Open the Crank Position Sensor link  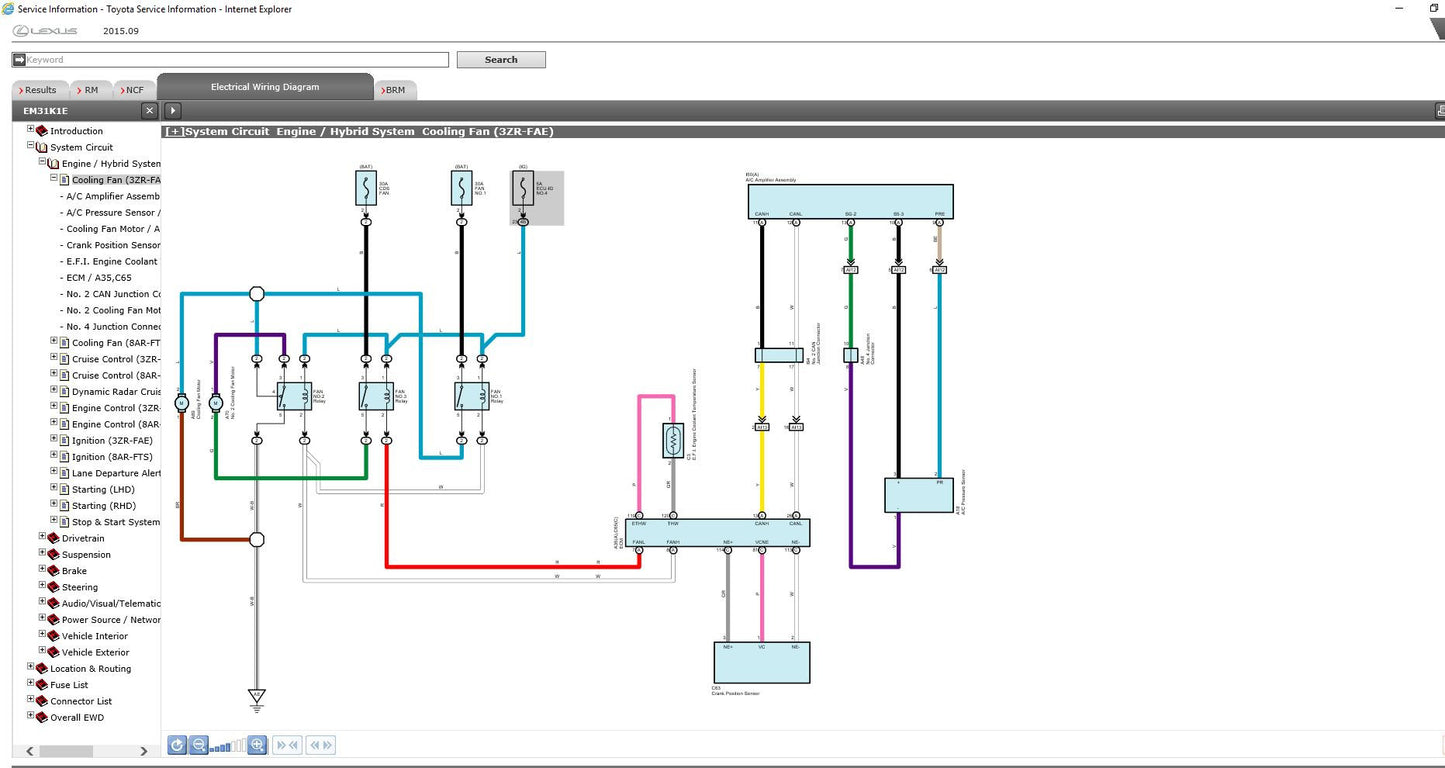pyautogui.click(x=112, y=245)
